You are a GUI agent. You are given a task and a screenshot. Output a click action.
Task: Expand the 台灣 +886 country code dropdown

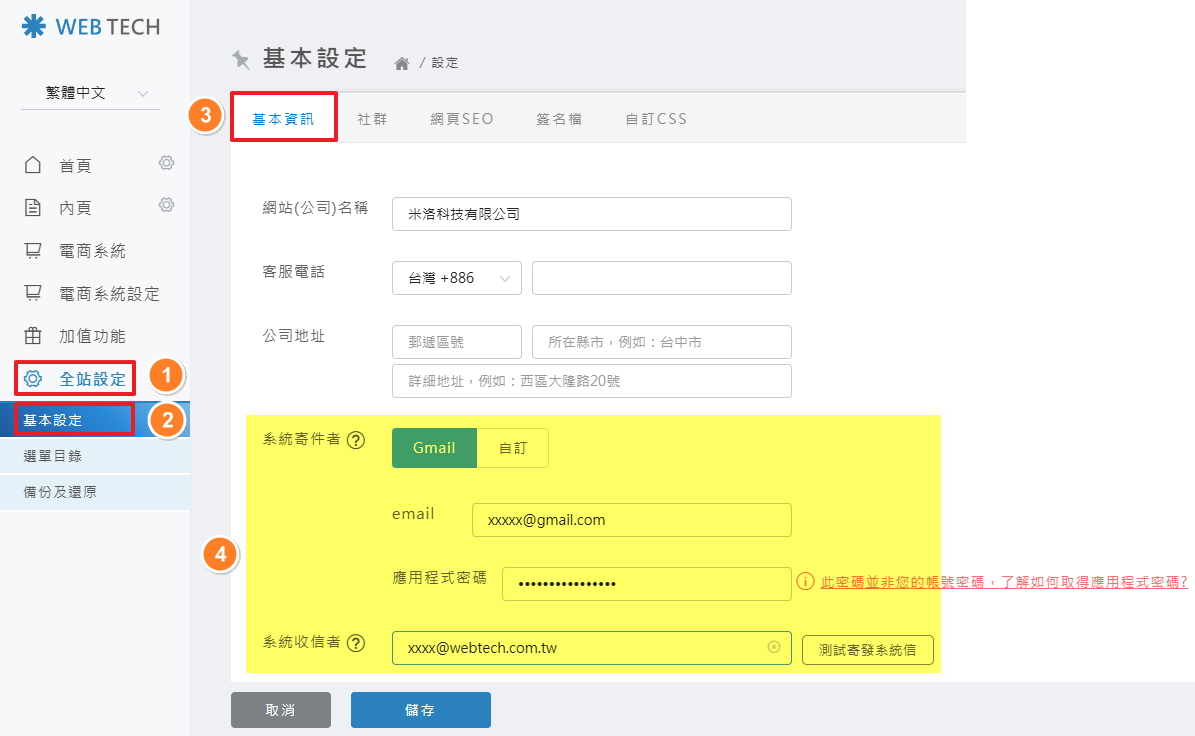457,278
